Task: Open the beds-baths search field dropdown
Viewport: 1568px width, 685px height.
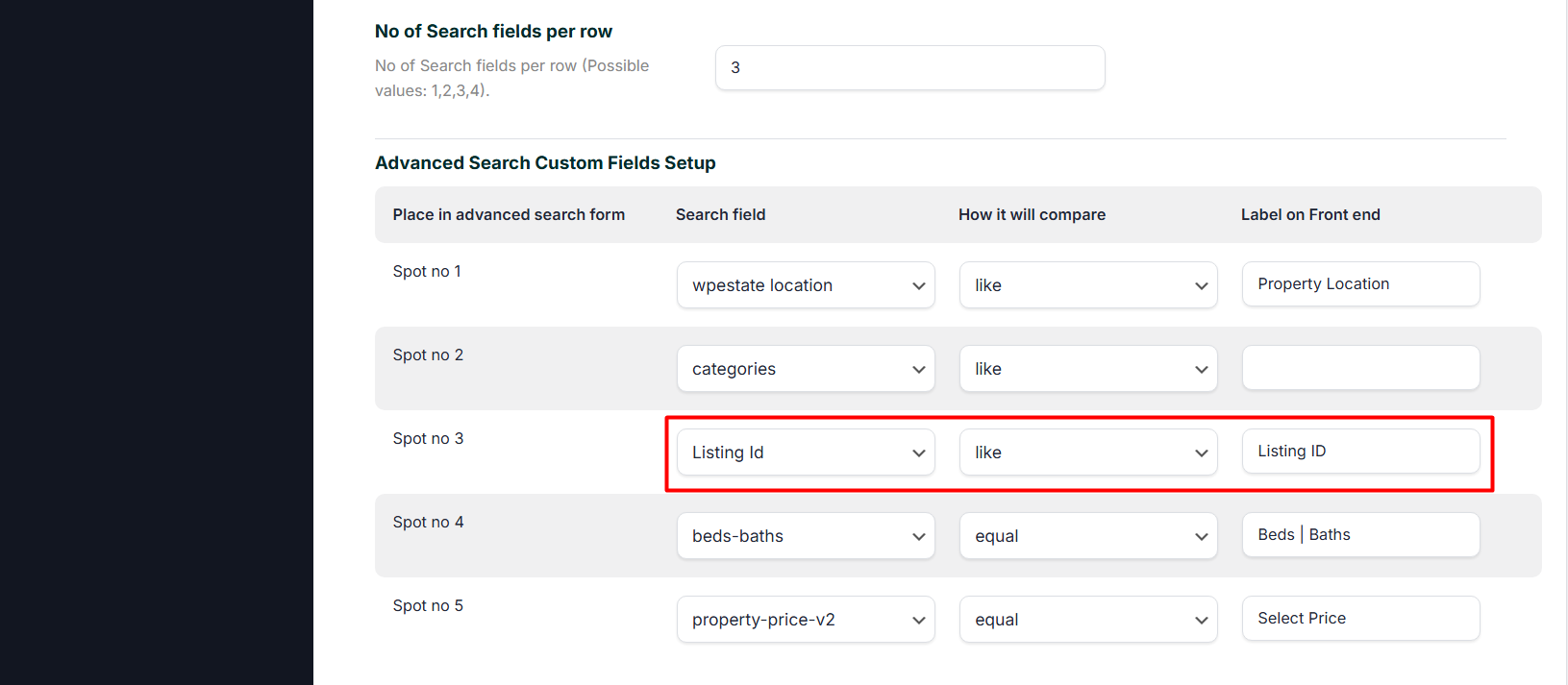Action: click(x=806, y=536)
